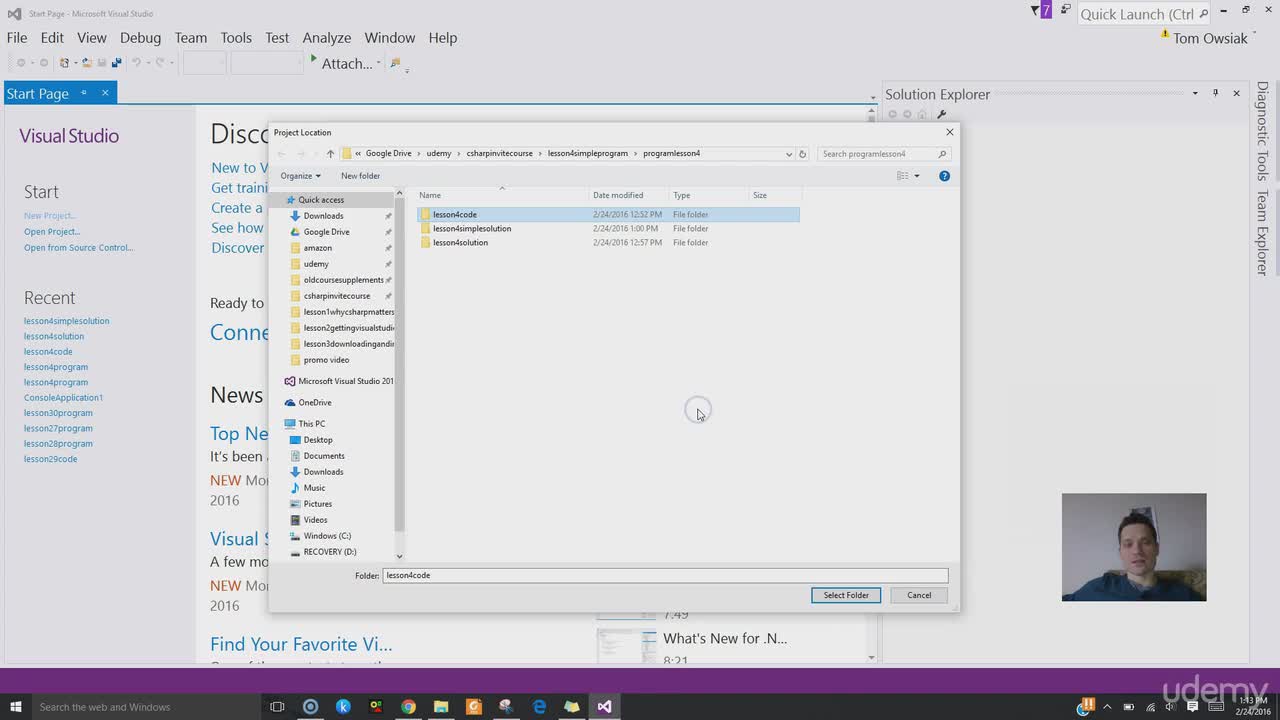Open the Team Explorer side tab
Screen dimensions: 1280x720
(1262, 233)
